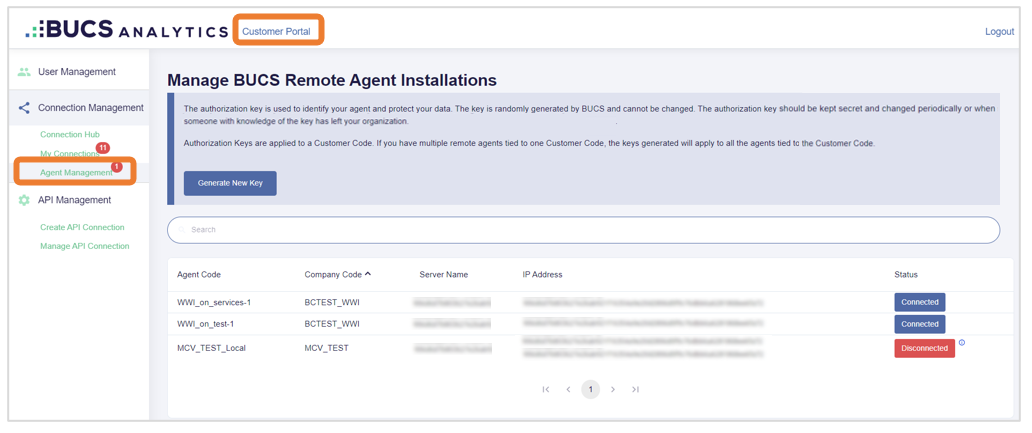Click the red alert badge on Agent Management
This screenshot has width=1032, height=433.
(116, 167)
